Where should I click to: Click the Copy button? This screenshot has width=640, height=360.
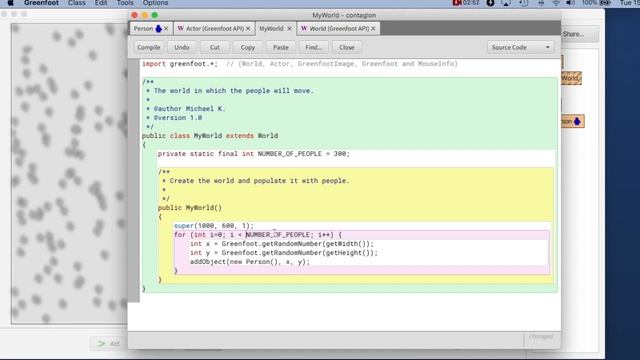click(x=248, y=47)
